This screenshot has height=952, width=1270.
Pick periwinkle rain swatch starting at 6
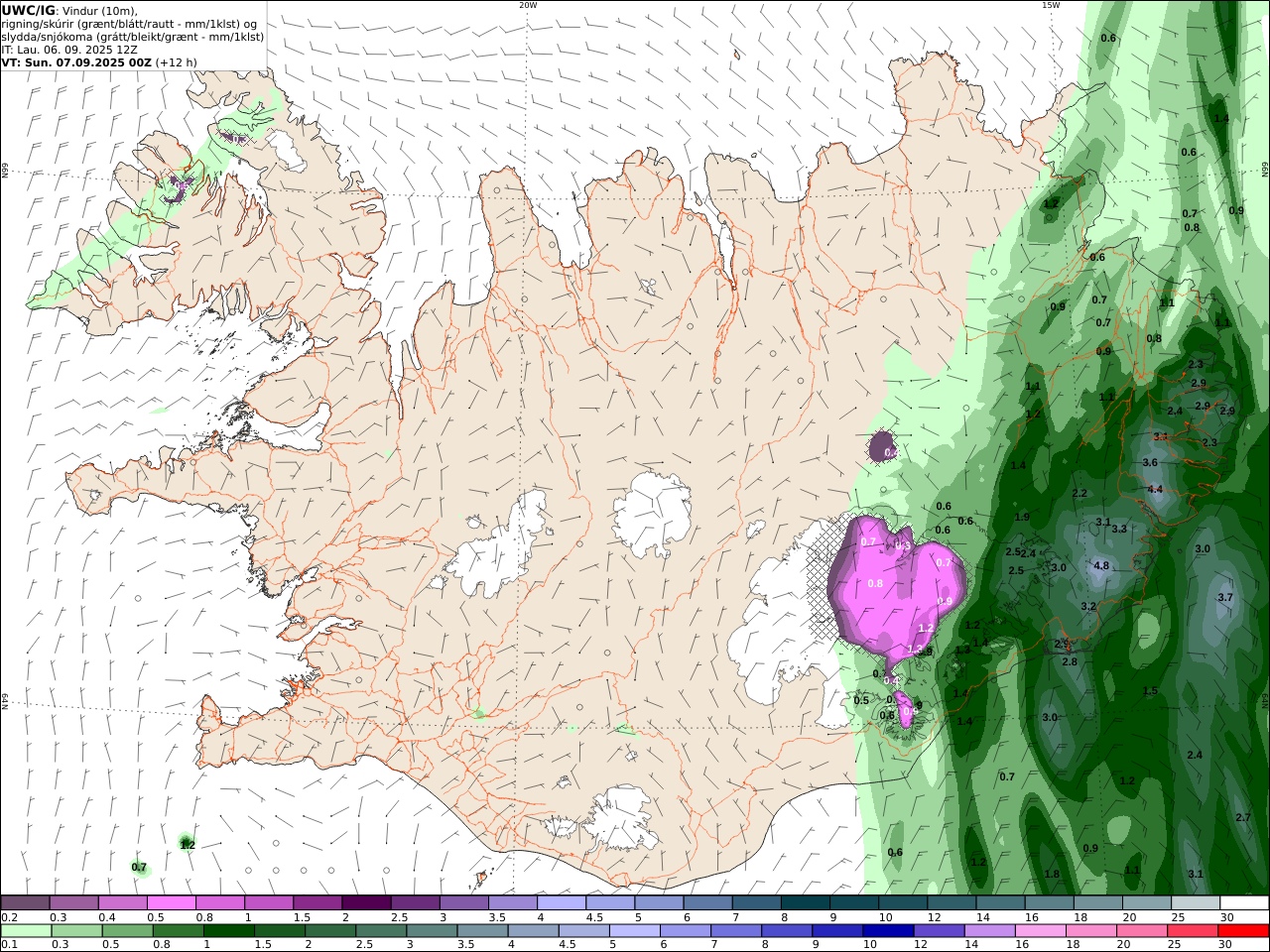tap(686, 931)
